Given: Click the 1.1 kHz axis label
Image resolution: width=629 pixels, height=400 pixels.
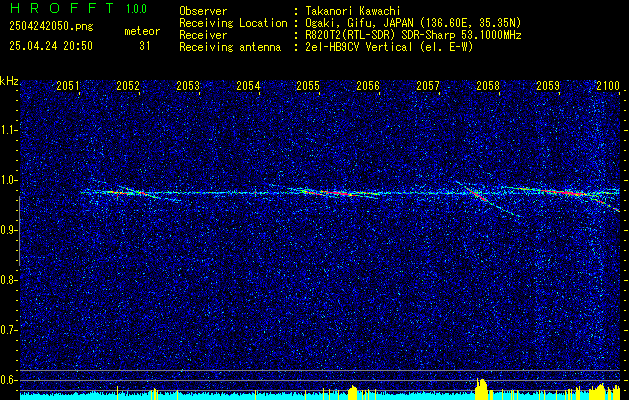Looking at the screenshot, I should (8, 130).
